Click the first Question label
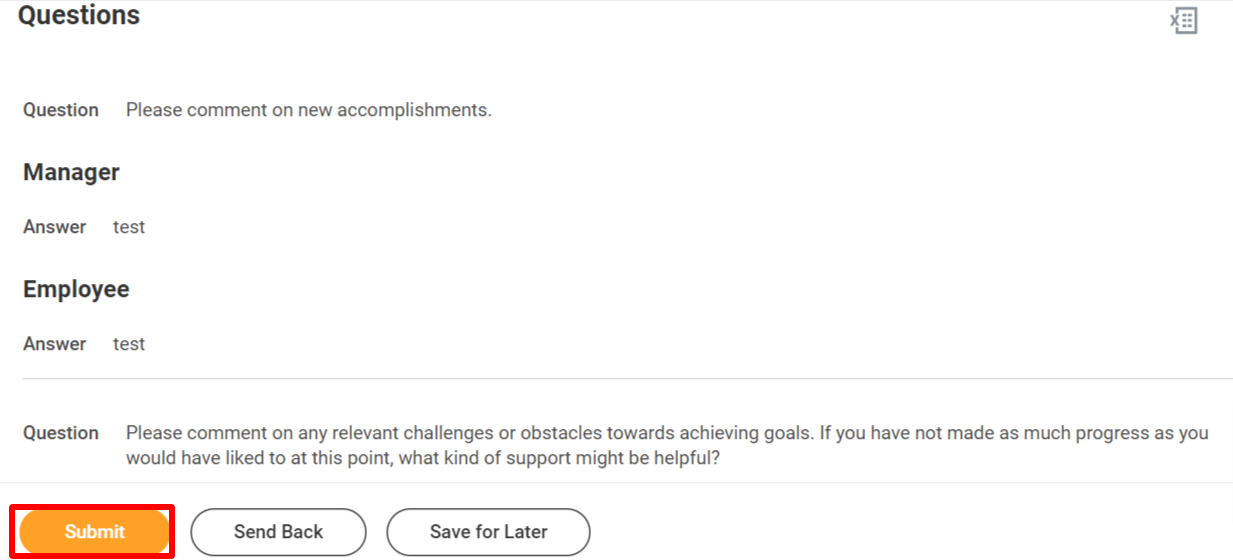This screenshot has width=1233, height=560. point(61,110)
